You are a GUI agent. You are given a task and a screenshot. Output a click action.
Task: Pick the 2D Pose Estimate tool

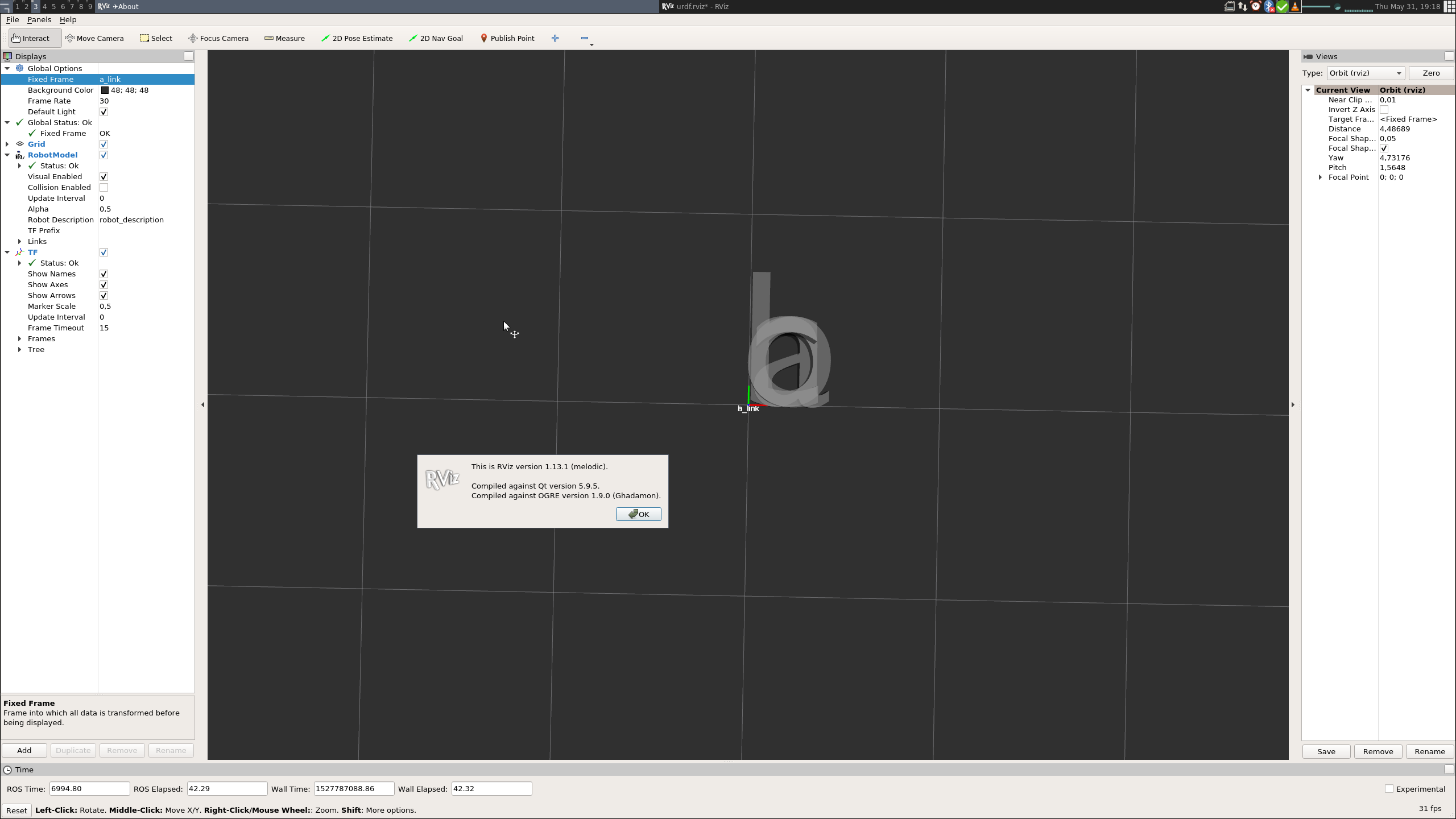357,38
